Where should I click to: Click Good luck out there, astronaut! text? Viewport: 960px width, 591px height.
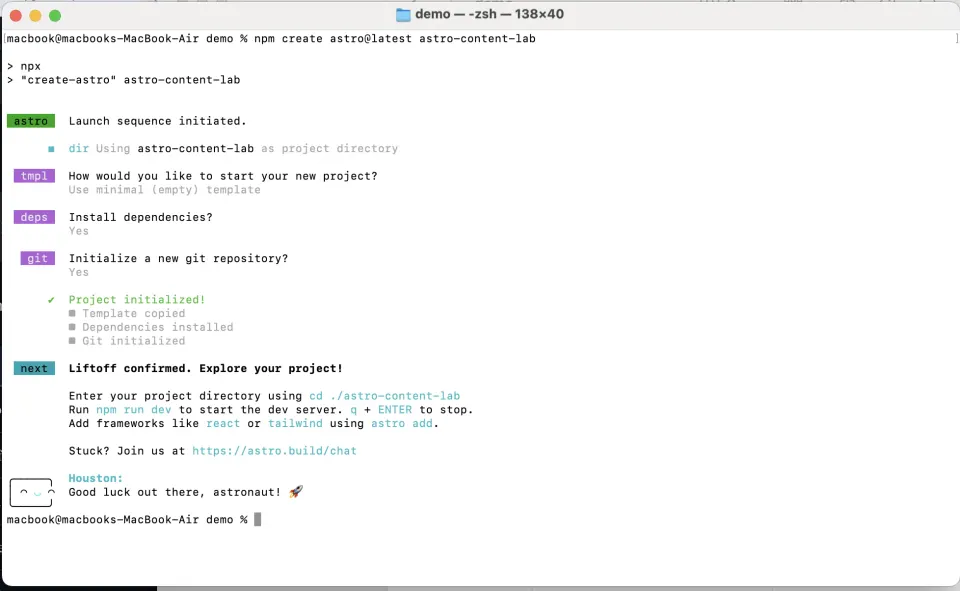pyautogui.click(x=174, y=492)
